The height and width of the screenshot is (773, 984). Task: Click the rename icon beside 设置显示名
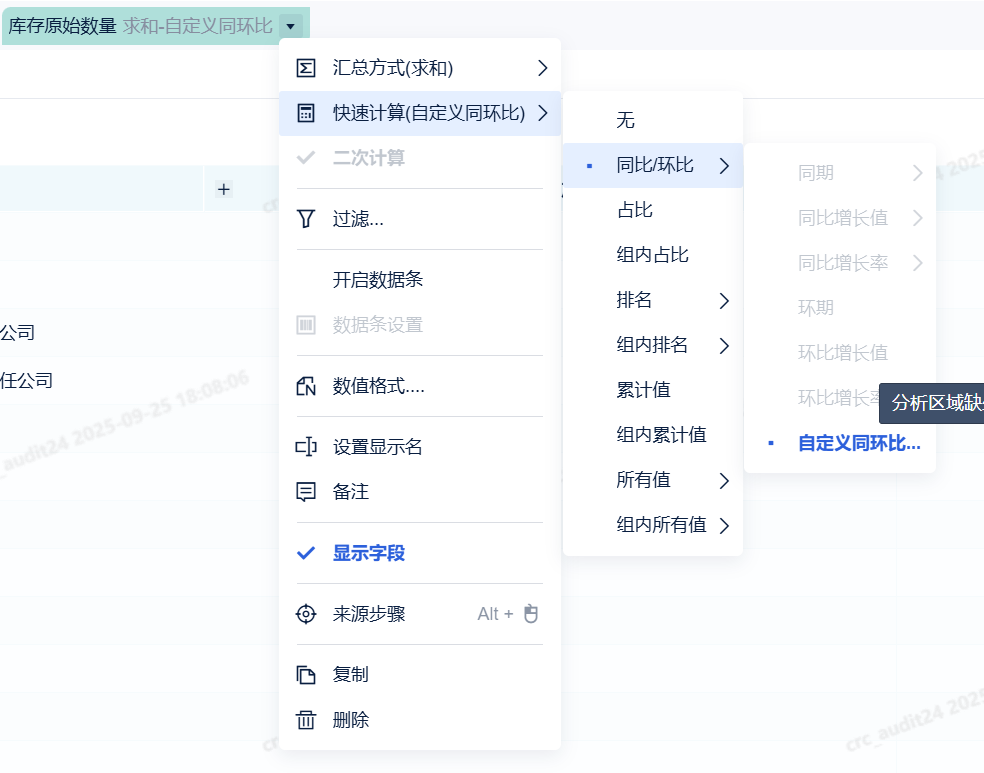point(306,447)
